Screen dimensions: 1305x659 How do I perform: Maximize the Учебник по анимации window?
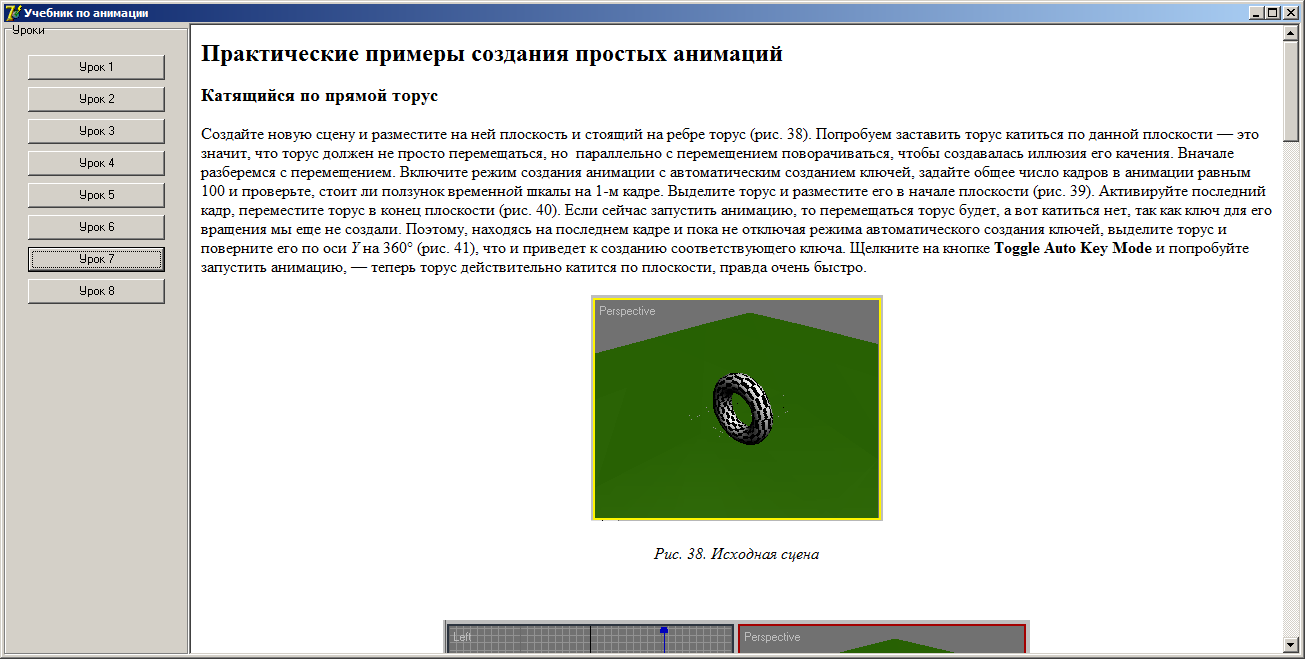click(1272, 13)
